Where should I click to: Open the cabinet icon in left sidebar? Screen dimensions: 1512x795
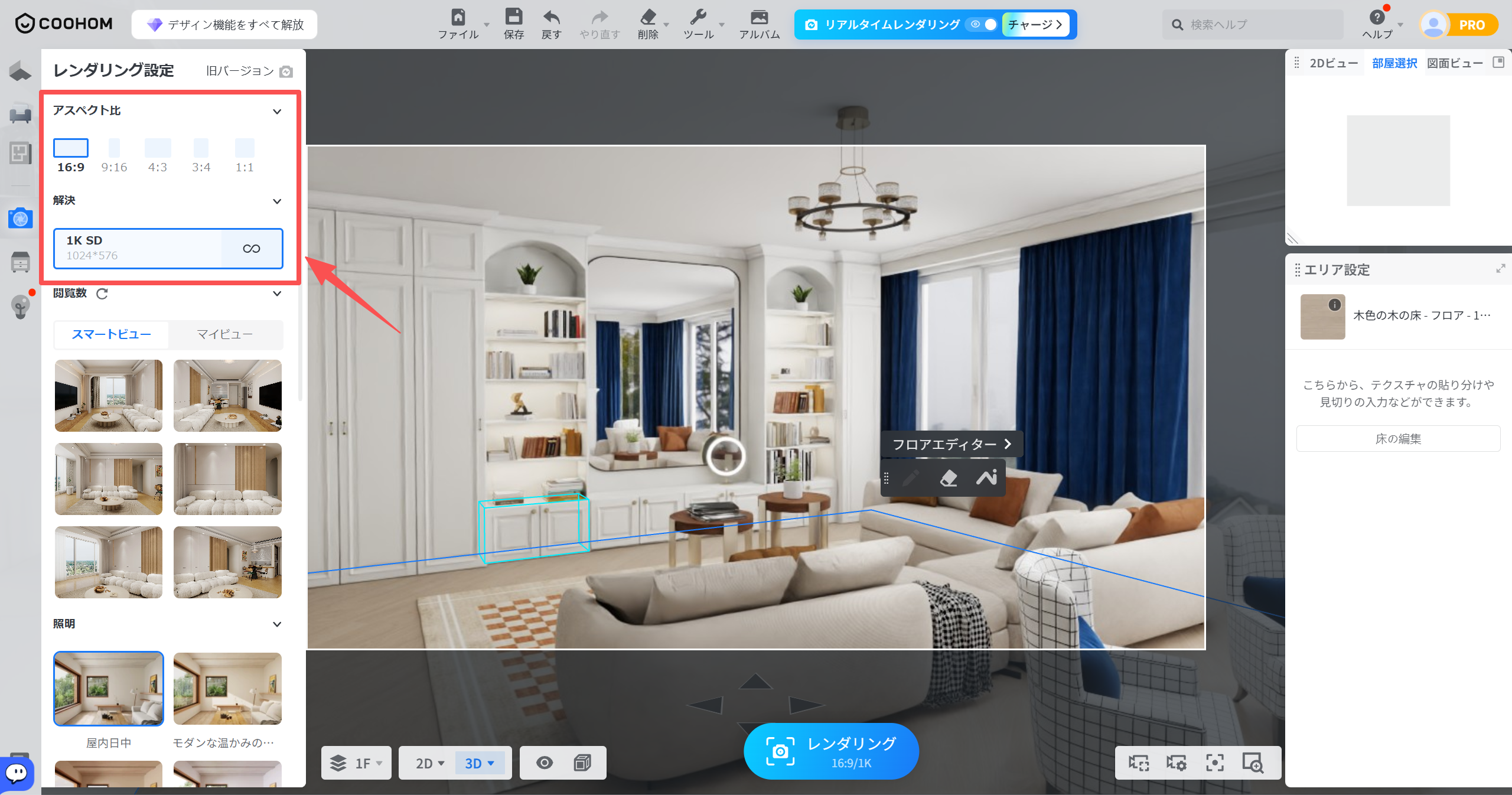(20, 262)
